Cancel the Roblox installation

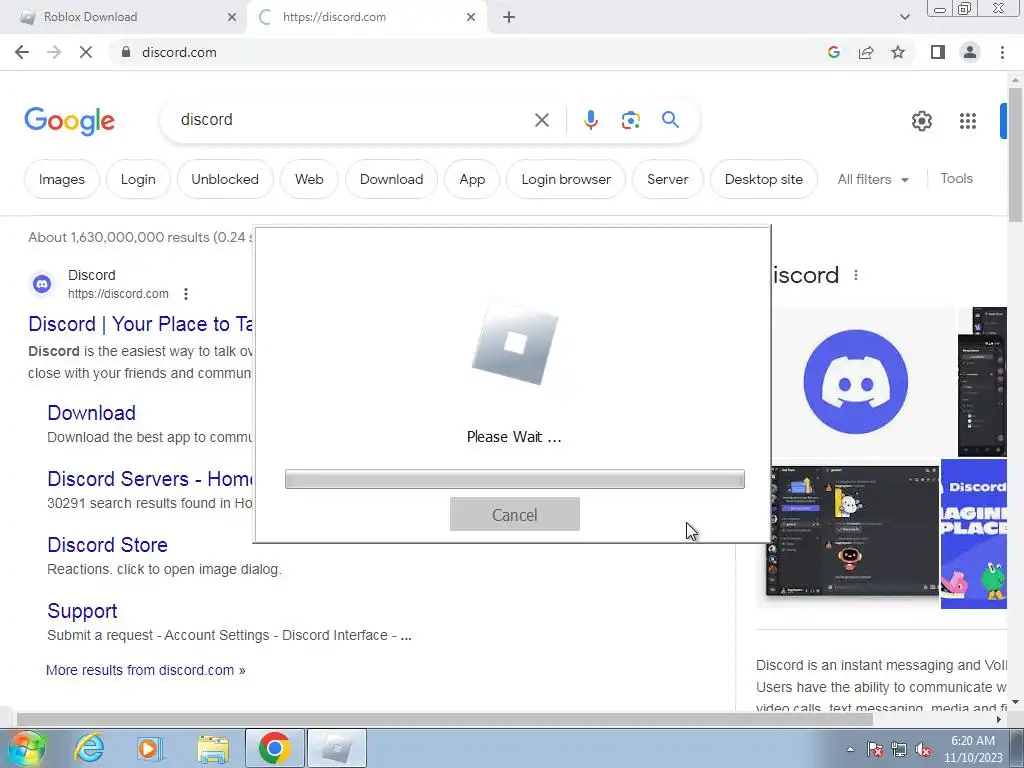tap(515, 515)
